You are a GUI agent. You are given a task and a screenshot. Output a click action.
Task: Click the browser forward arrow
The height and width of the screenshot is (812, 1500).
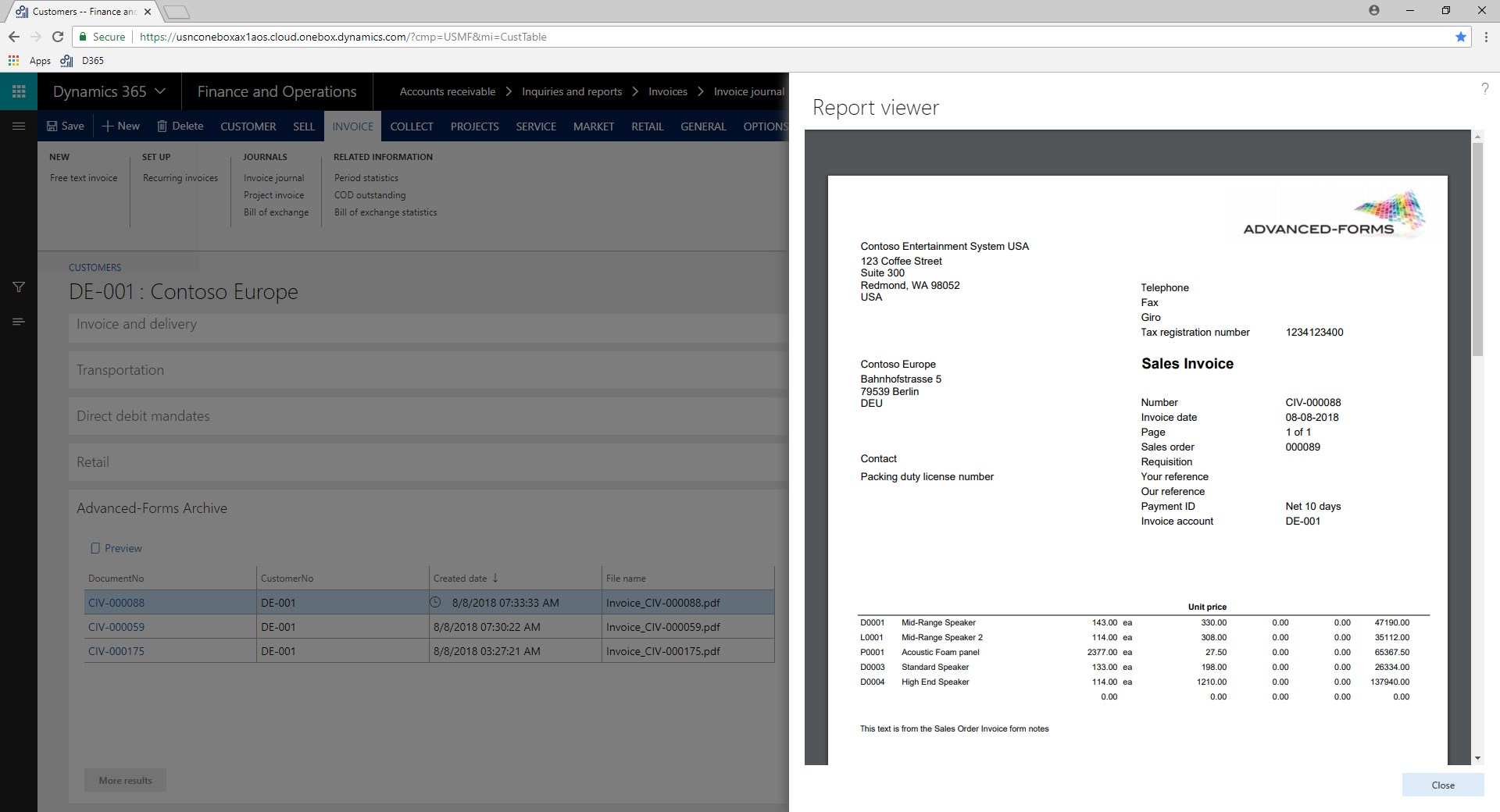pos(35,37)
